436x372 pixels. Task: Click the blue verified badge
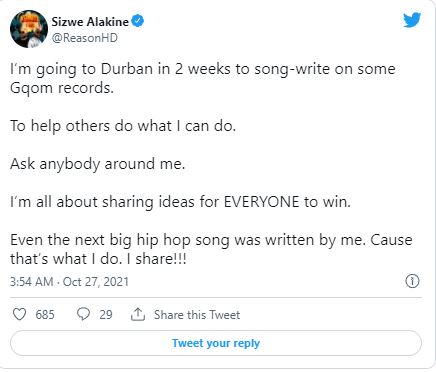pos(137,21)
